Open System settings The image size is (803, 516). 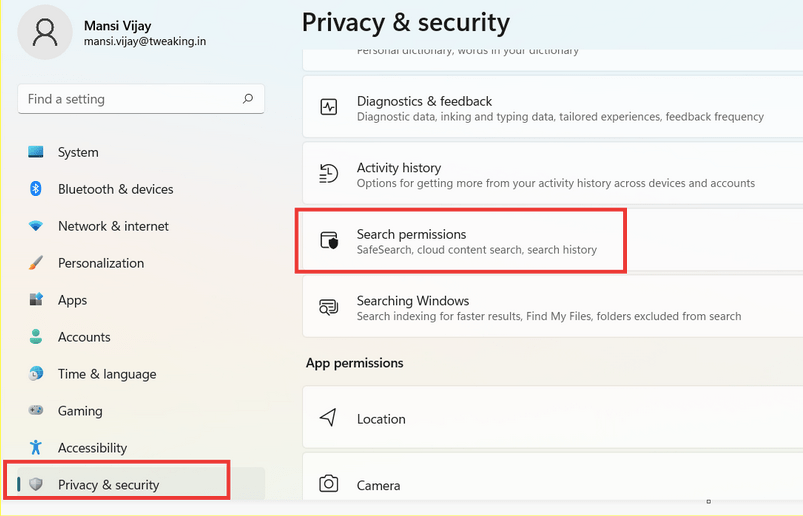coord(141,152)
